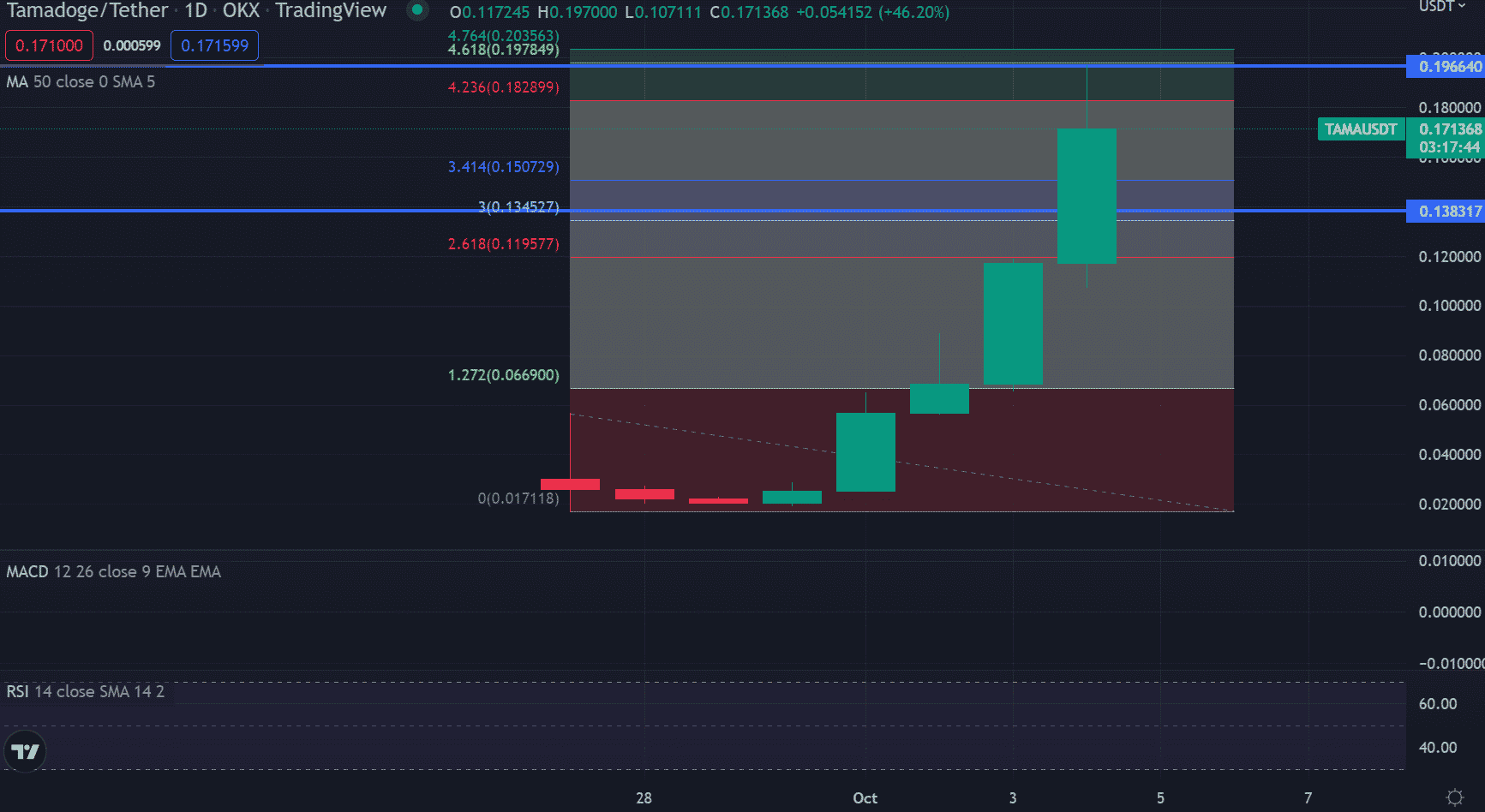Open the USDT currency dropdown

1442,6
